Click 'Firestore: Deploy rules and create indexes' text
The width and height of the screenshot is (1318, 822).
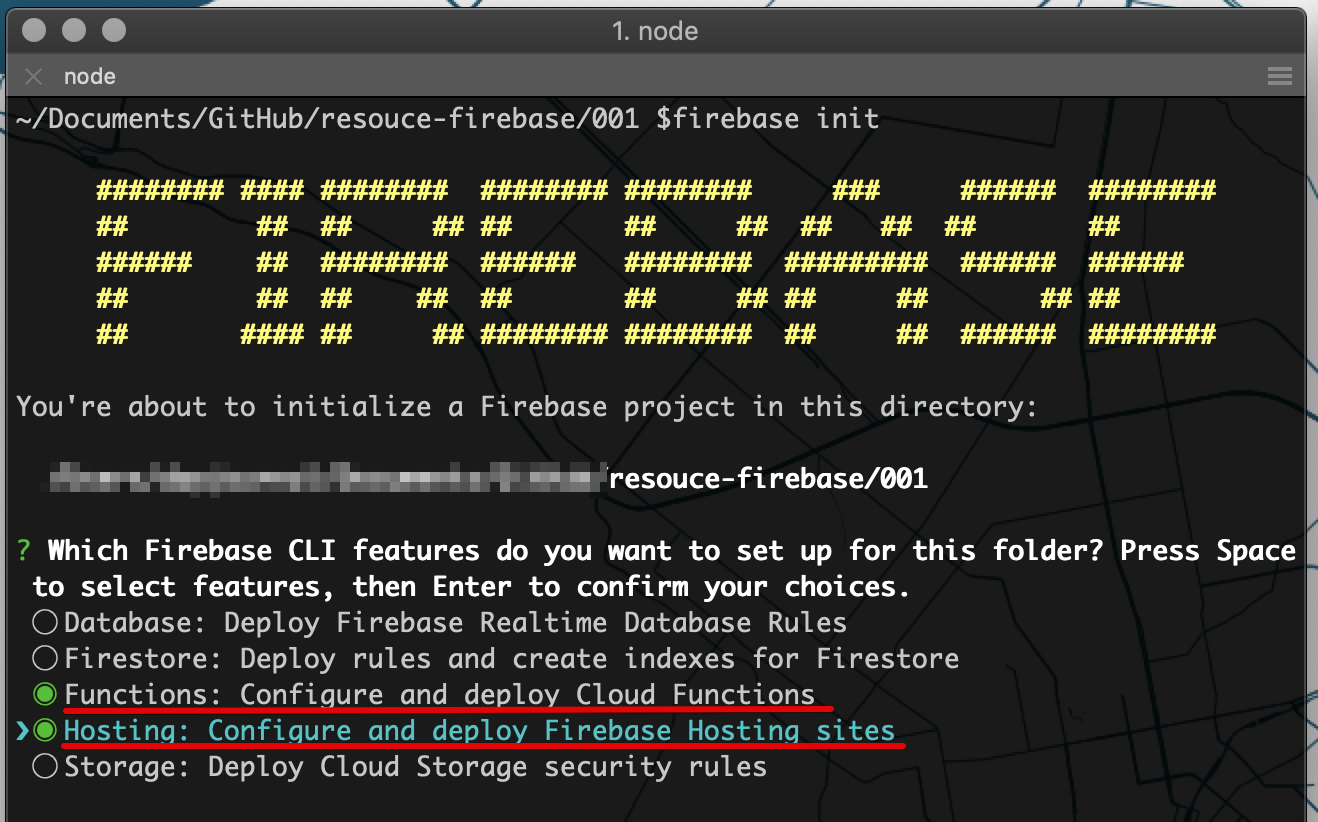tap(511, 659)
